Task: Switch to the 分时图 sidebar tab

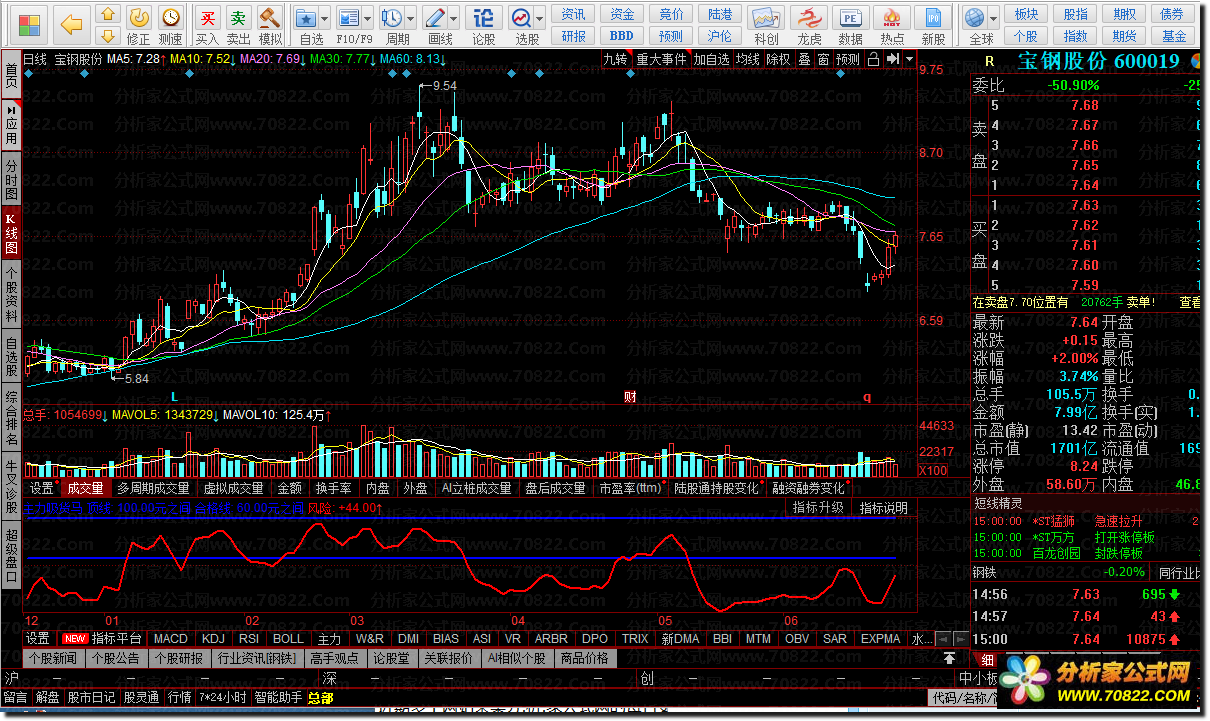Action: (x=11, y=180)
